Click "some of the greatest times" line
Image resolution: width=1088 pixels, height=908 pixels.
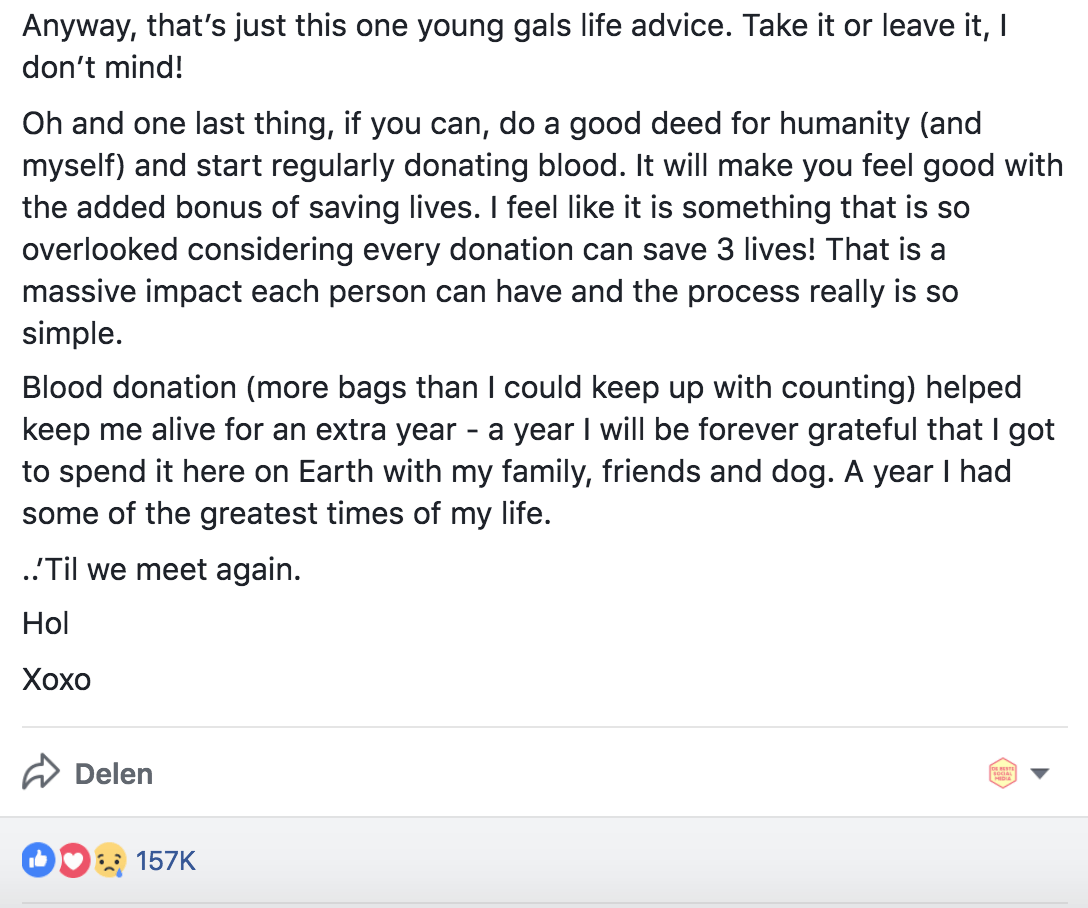(286, 514)
